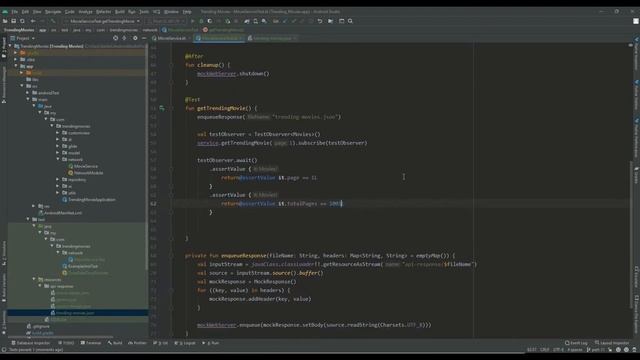Click the TrendingMovies breadcrumb
This screenshot has height=360, width=640.
(x=19, y=30)
